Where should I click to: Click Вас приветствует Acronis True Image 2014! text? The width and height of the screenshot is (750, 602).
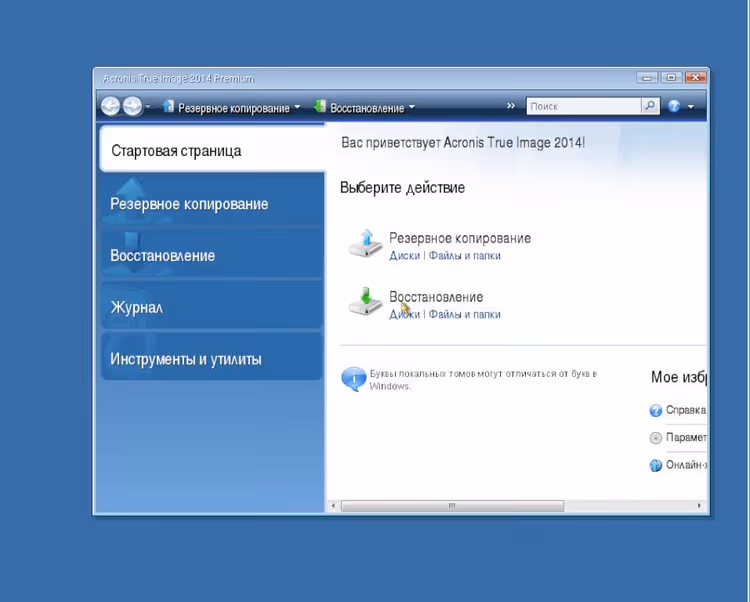(x=463, y=142)
